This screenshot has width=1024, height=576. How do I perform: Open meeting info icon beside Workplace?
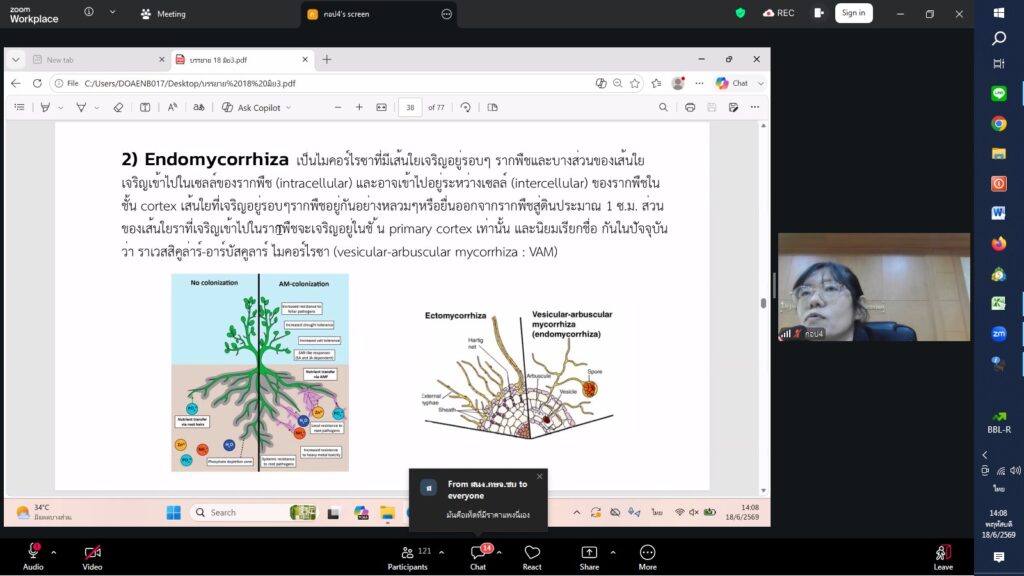coord(89,12)
